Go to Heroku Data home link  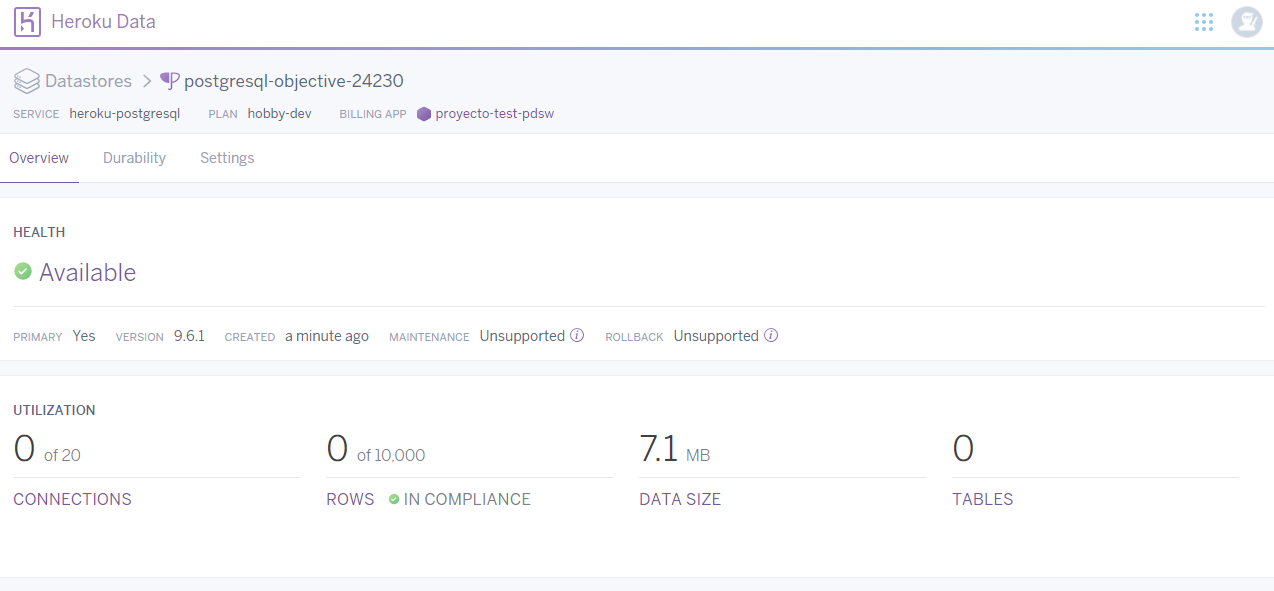click(x=103, y=21)
